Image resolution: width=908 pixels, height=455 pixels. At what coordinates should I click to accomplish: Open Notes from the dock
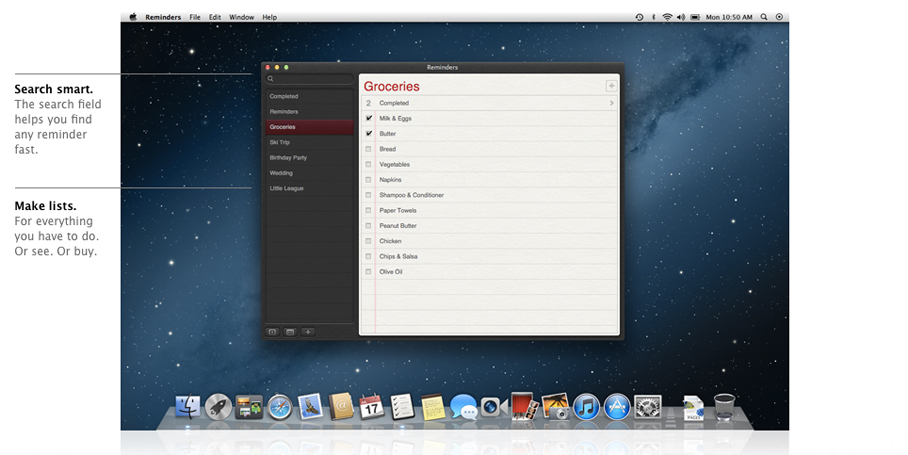[433, 407]
